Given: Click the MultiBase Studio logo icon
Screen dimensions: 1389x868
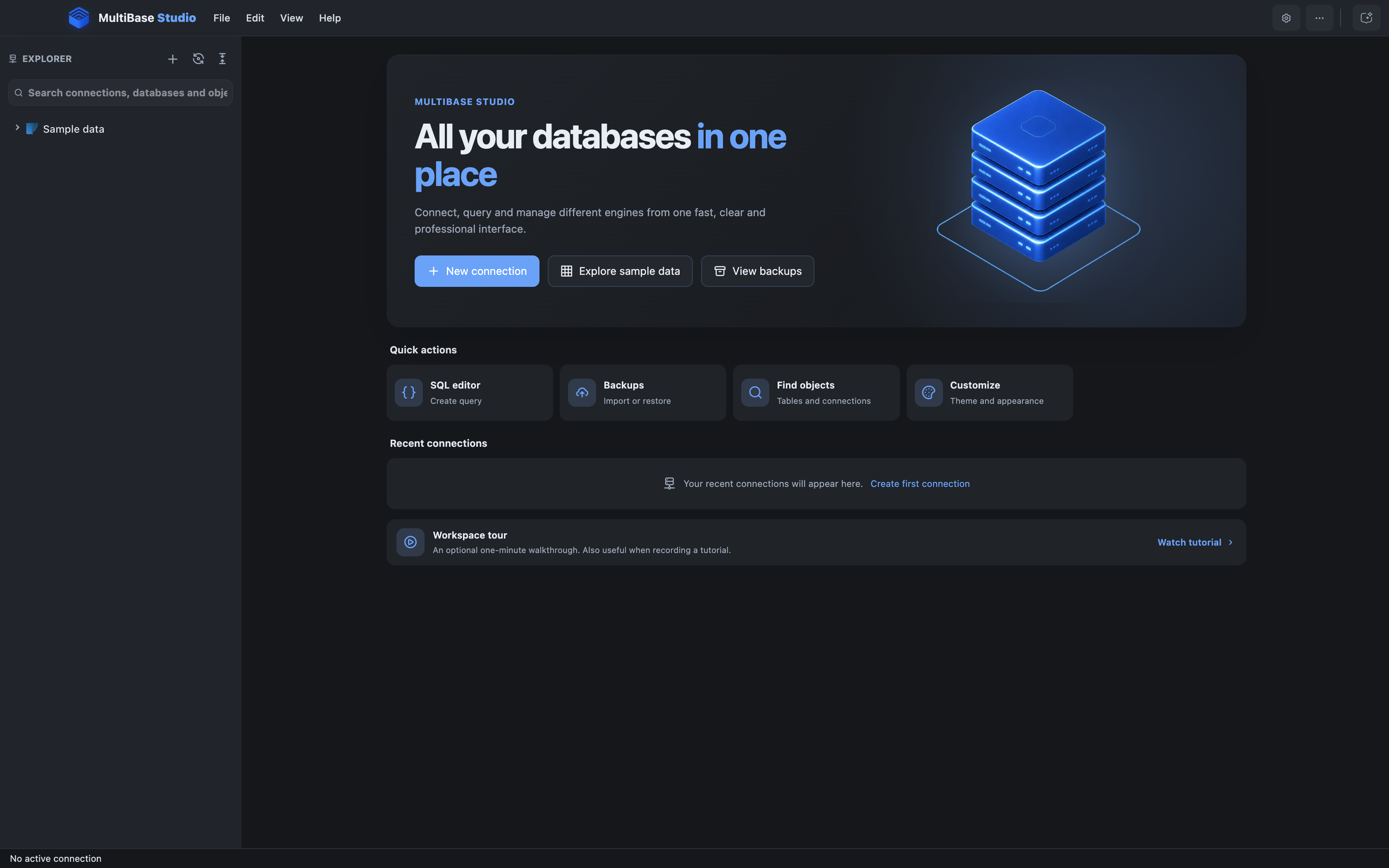Looking at the screenshot, I should point(79,18).
